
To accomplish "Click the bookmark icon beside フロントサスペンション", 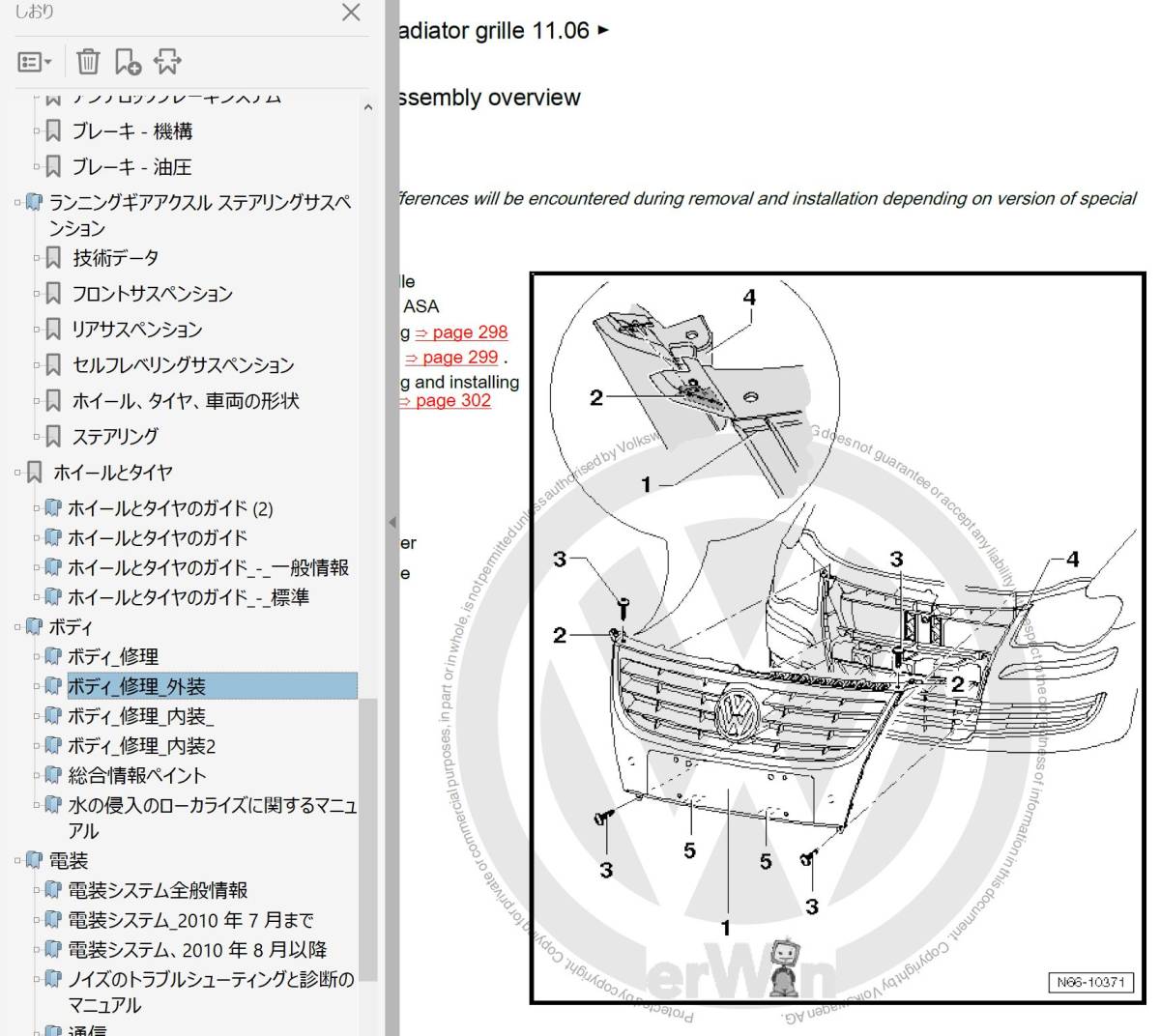I will click(53, 294).
